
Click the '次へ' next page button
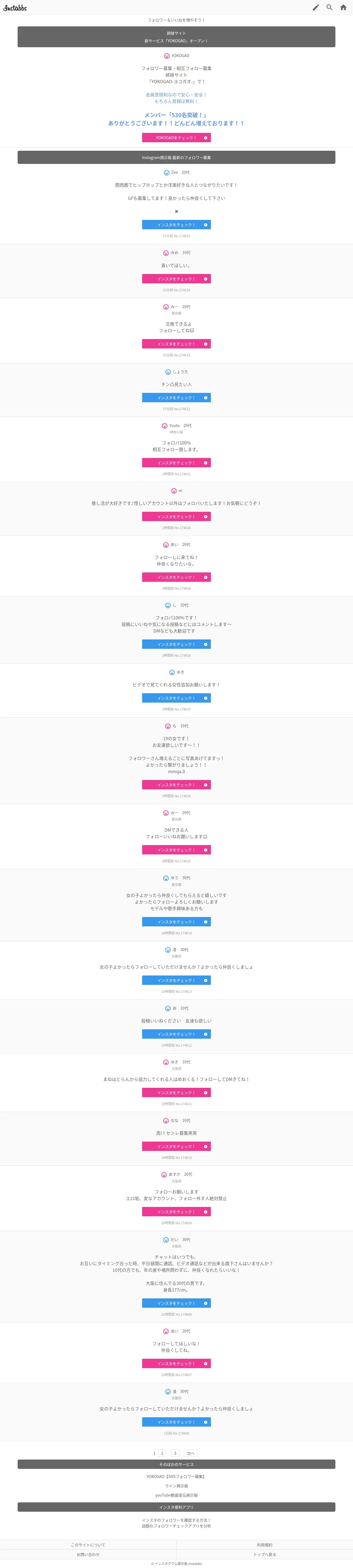tap(190, 1454)
